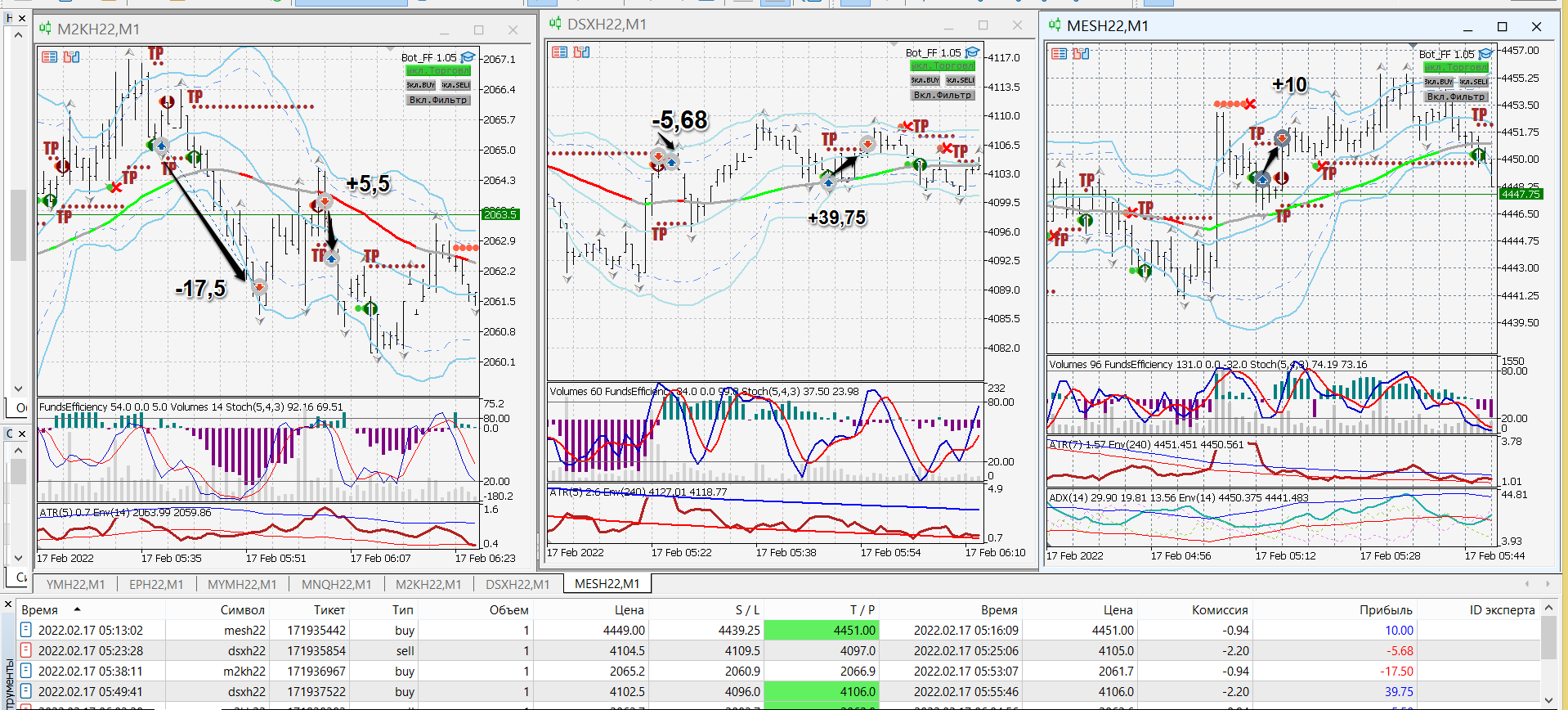Switch to the YMH22,M1 chart tab
Image resolution: width=1568 pixels, height=710 pixels.
pyautogui.click(x=75, y=584)
